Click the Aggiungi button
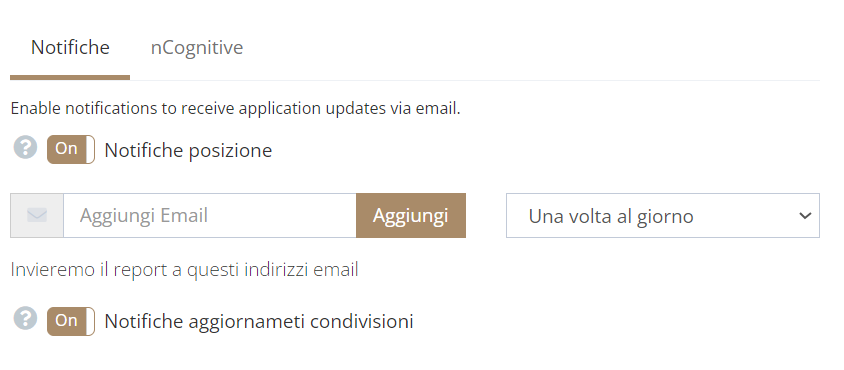 (411, 215)
